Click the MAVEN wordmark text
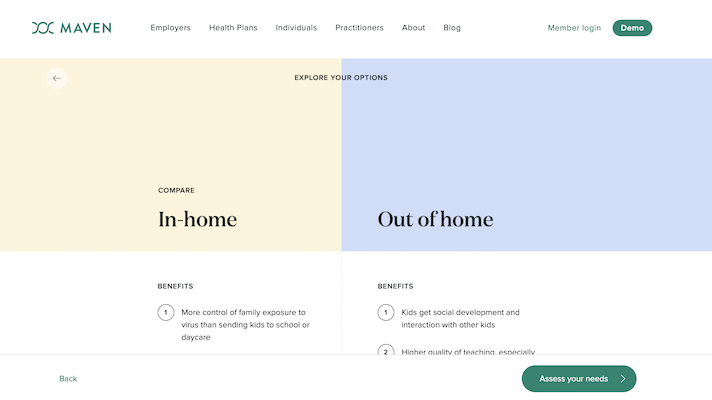Viewport: 712px width, 400px height. (86, 28)
